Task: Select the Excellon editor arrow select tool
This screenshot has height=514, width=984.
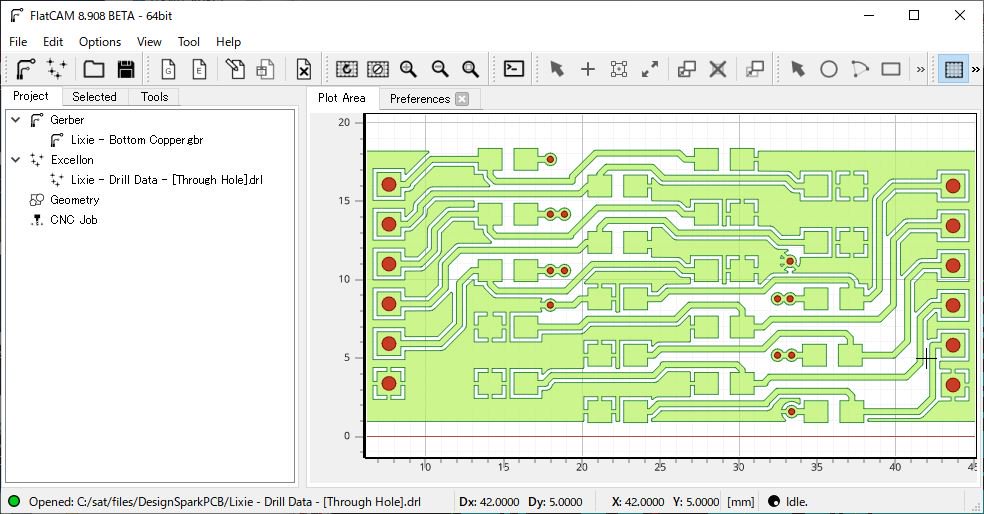Action: pos(557,69)
